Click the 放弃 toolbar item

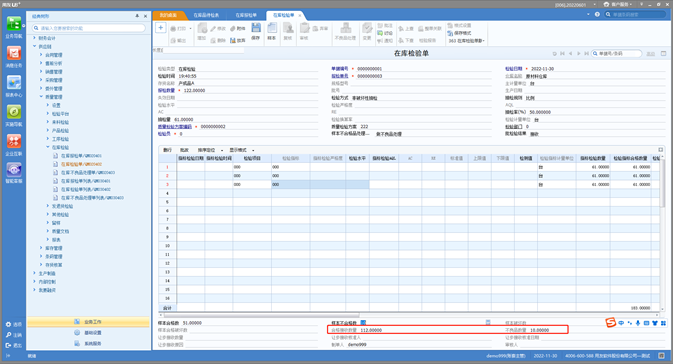pos(237,40)
